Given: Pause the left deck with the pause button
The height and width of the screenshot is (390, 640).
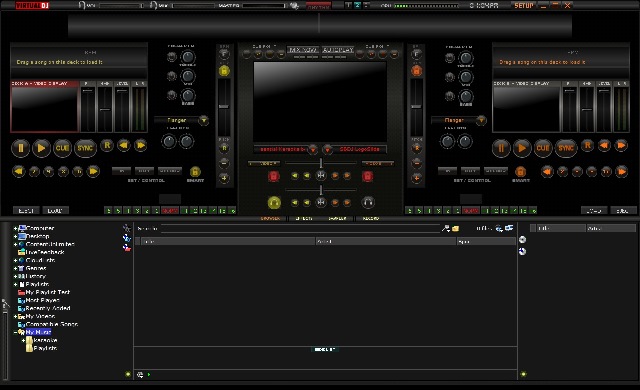Looking at the screenshot, I should 20,148.
